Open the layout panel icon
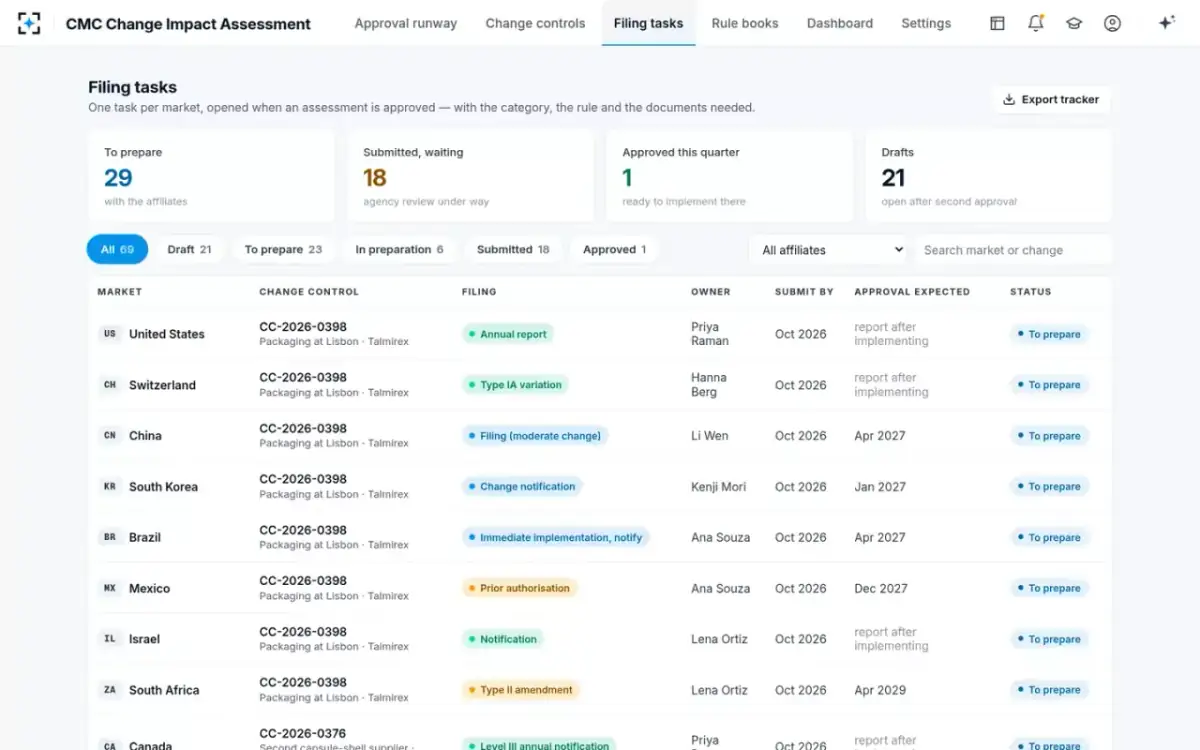Viewport: 1200px width, 750px height. tap(997, 23)
